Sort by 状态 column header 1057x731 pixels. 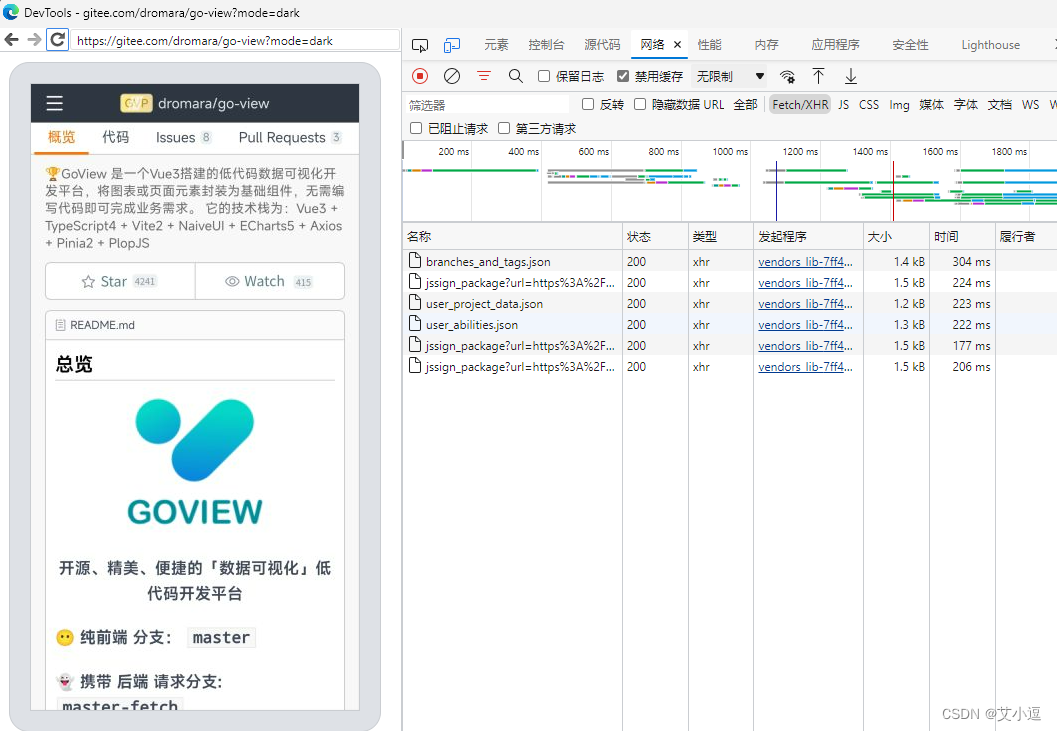click(655, 236)
